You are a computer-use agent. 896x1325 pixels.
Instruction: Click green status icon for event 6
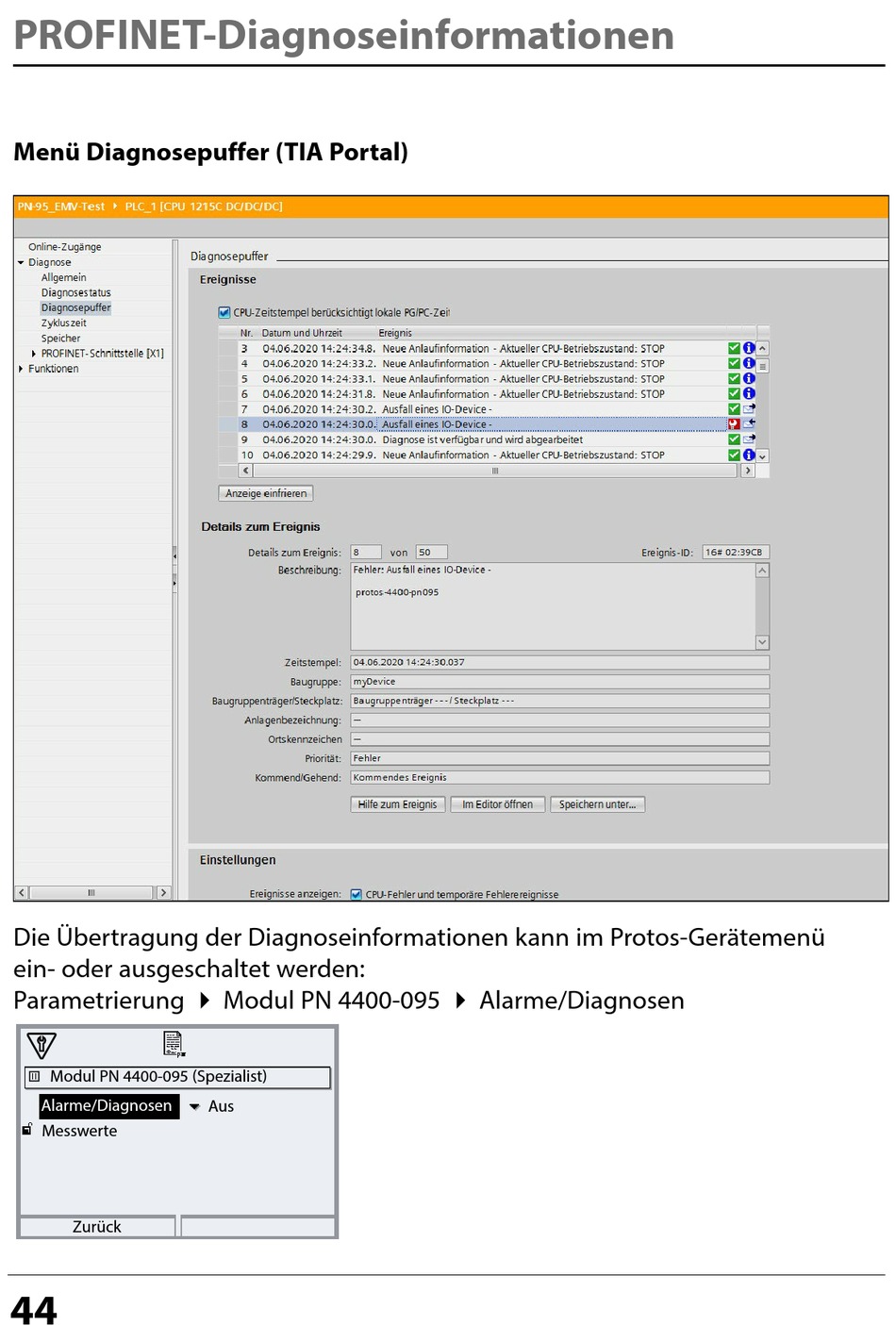[x=734, y=393]
